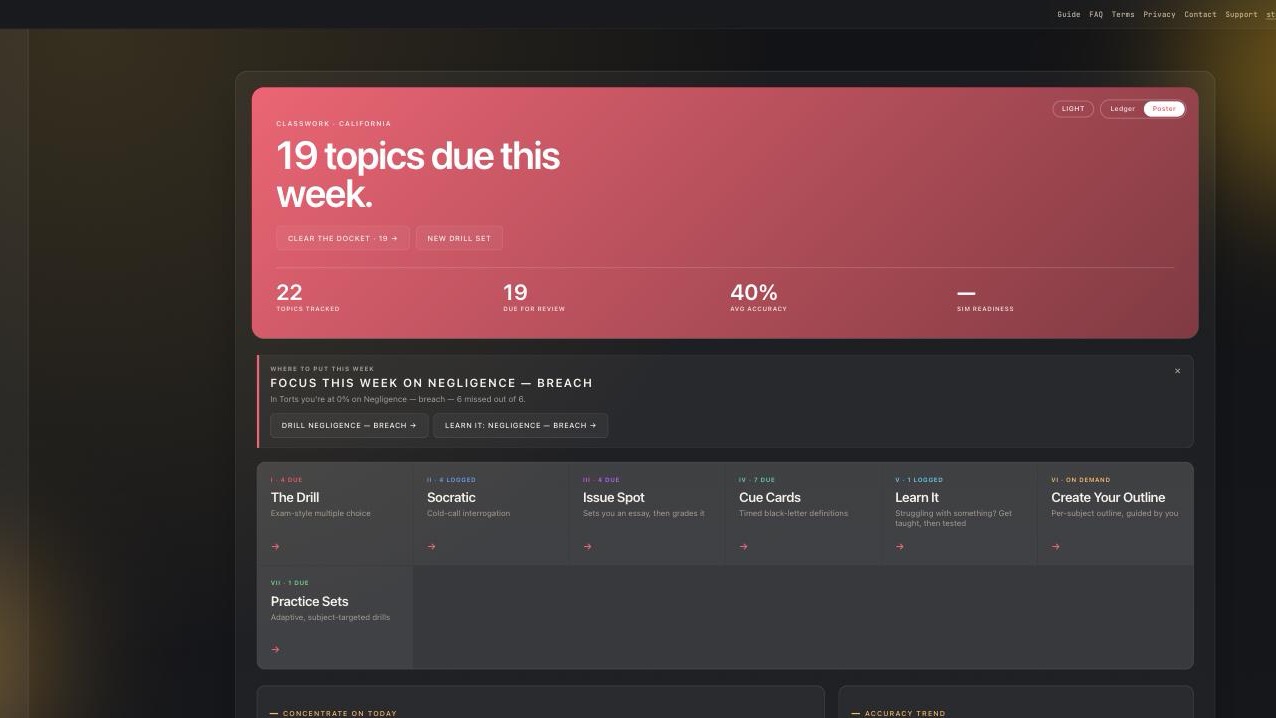Click 'Cold-call interrogation' description
1276x718 pixels.
pos(468,514)
